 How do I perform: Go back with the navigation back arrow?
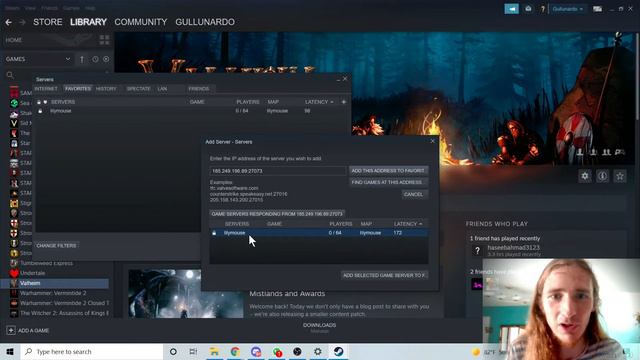coord(9,22)
